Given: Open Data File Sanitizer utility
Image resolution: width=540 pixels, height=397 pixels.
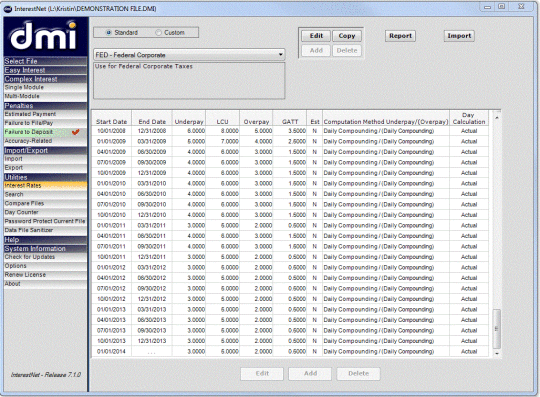Looking at the screenshot, I should coord(45,230).
